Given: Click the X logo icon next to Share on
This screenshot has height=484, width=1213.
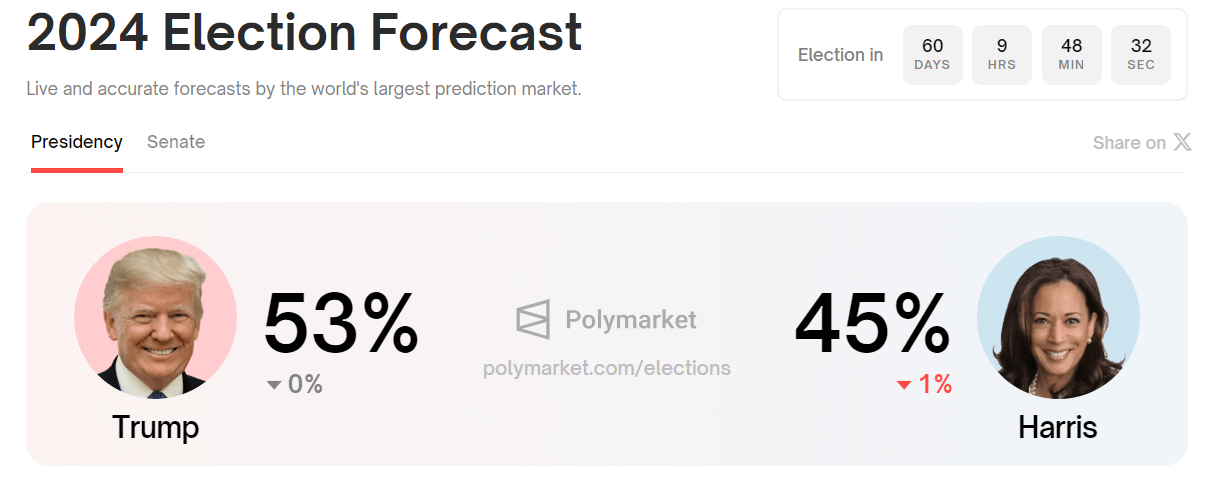Looking at the screenshot, I should [1182, 142].
